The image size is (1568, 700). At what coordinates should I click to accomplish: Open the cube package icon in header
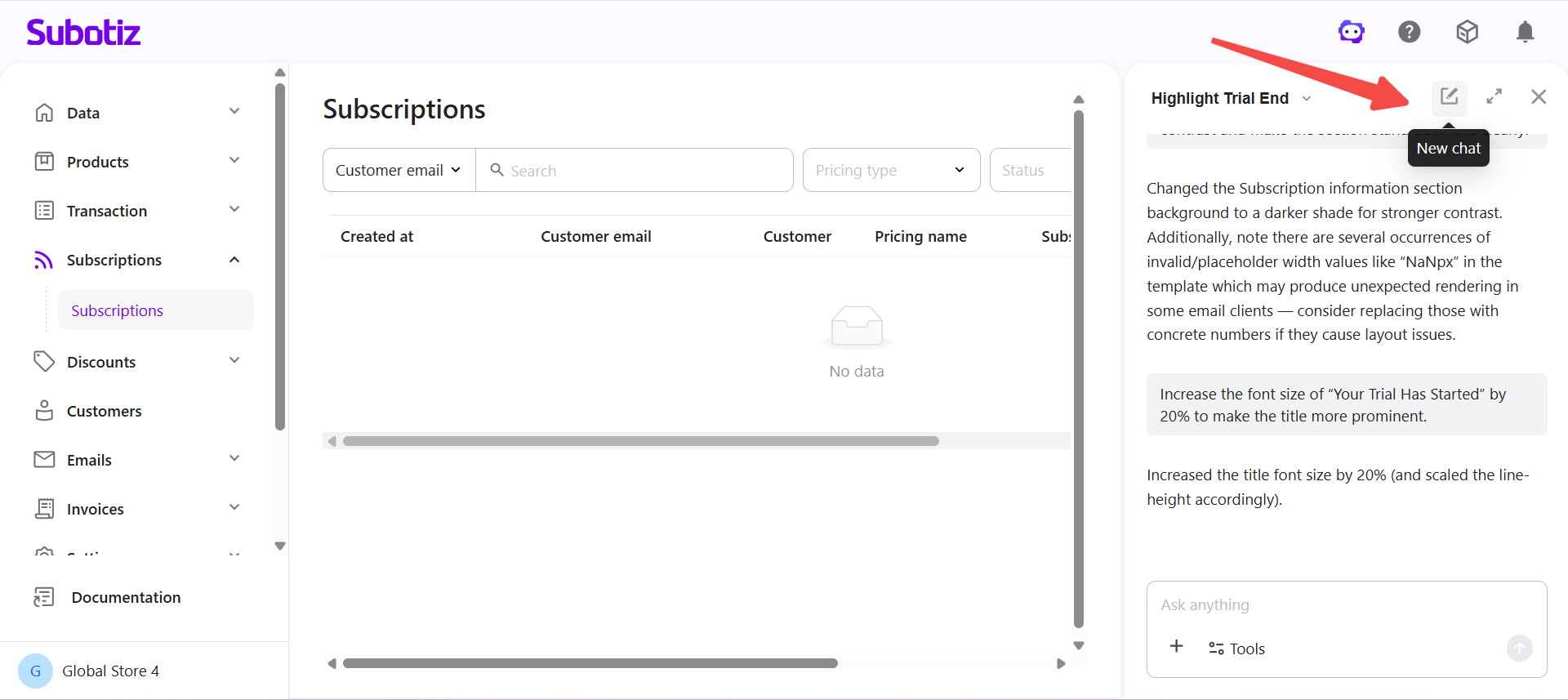click(x=1467, y=32)
